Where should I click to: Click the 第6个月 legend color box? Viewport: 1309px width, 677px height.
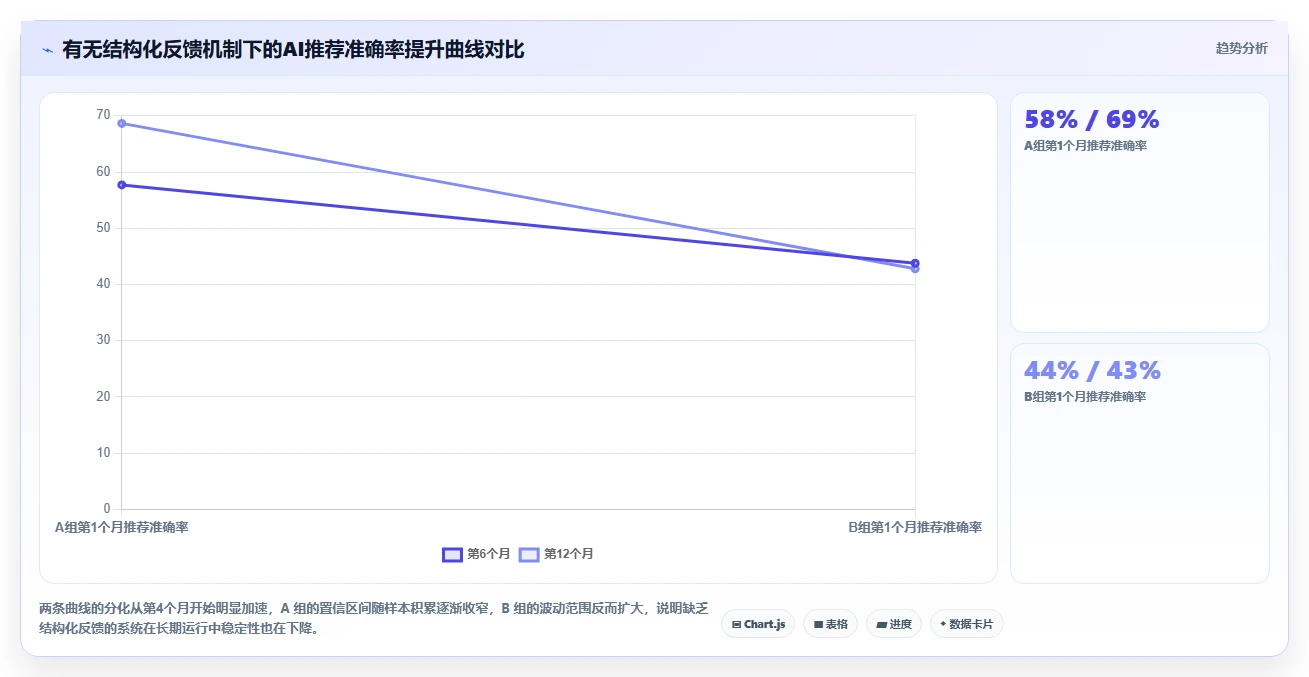pos(452,554)
